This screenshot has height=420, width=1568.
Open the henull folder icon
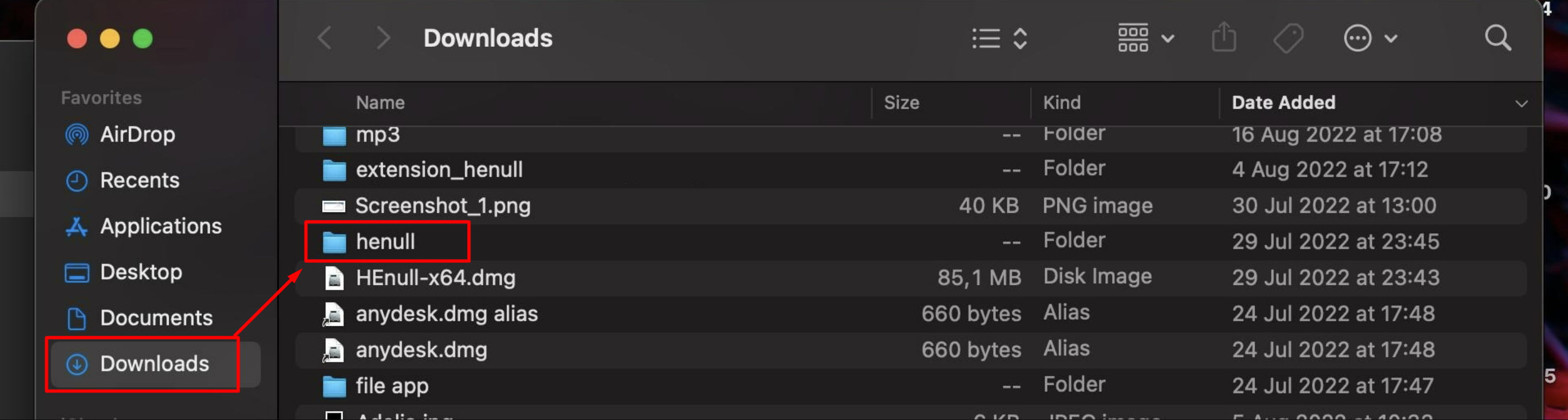[x=334, y=243]
